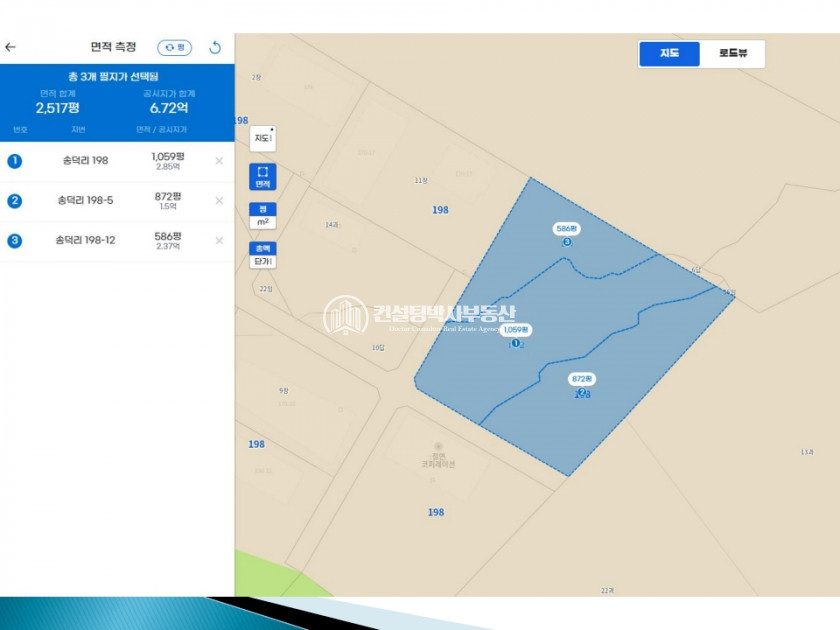Click the circular reset arrow icon
The image size is (840, 630).
[215, 47]
